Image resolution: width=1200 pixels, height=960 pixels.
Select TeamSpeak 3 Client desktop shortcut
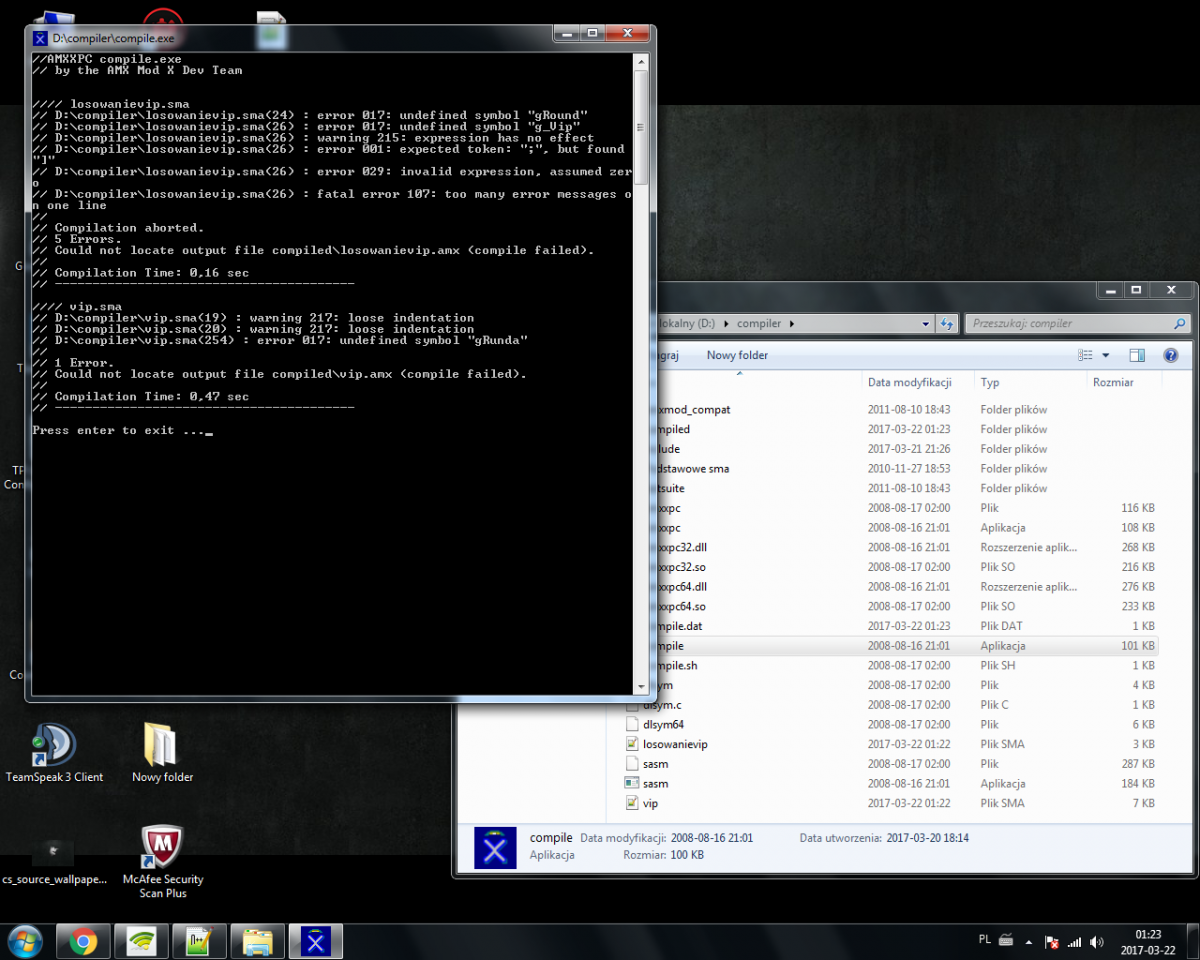[x=54, y=752]
